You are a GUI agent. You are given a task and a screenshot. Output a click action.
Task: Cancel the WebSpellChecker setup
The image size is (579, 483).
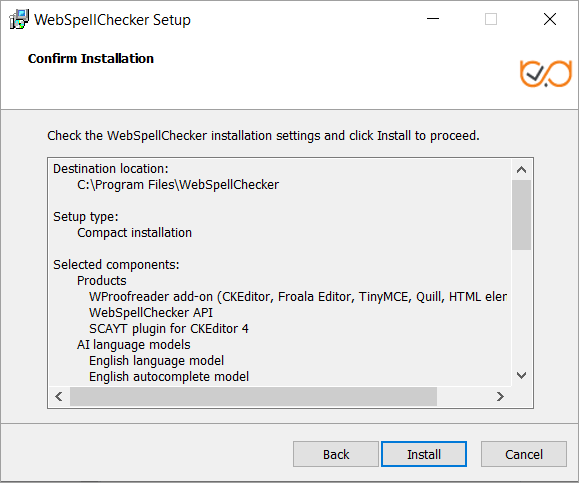pyautogui.click(x=524, y=454)
